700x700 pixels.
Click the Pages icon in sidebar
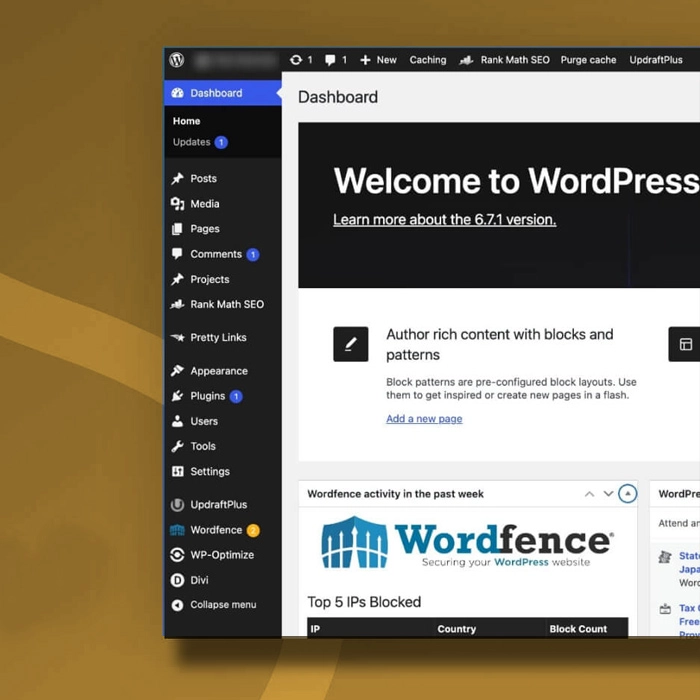(x=177, y=229)
